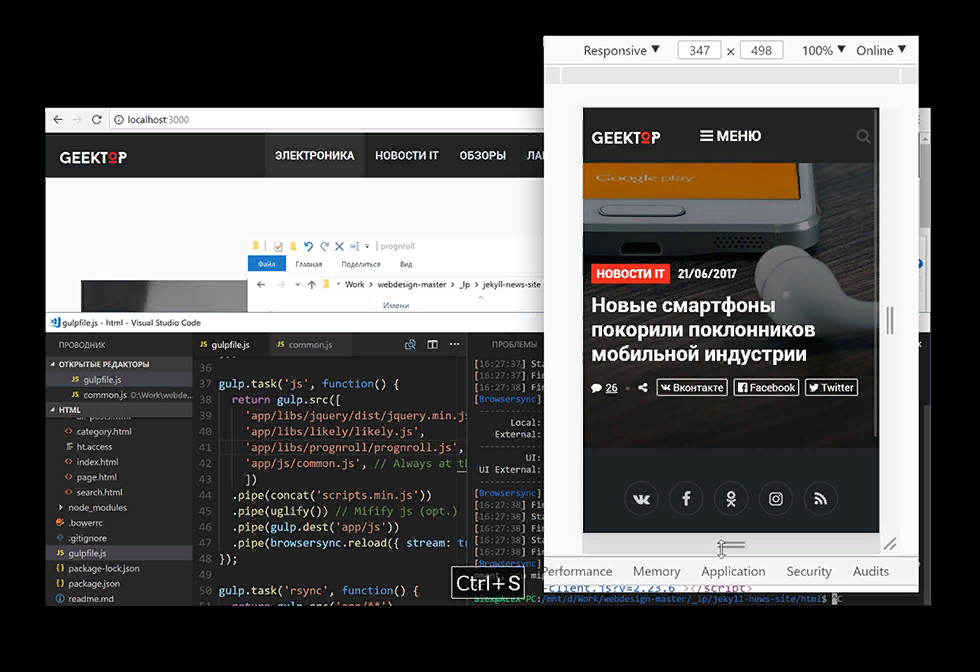Click the browser reload button
Screen dimensions: 980x672
point(97,120)
